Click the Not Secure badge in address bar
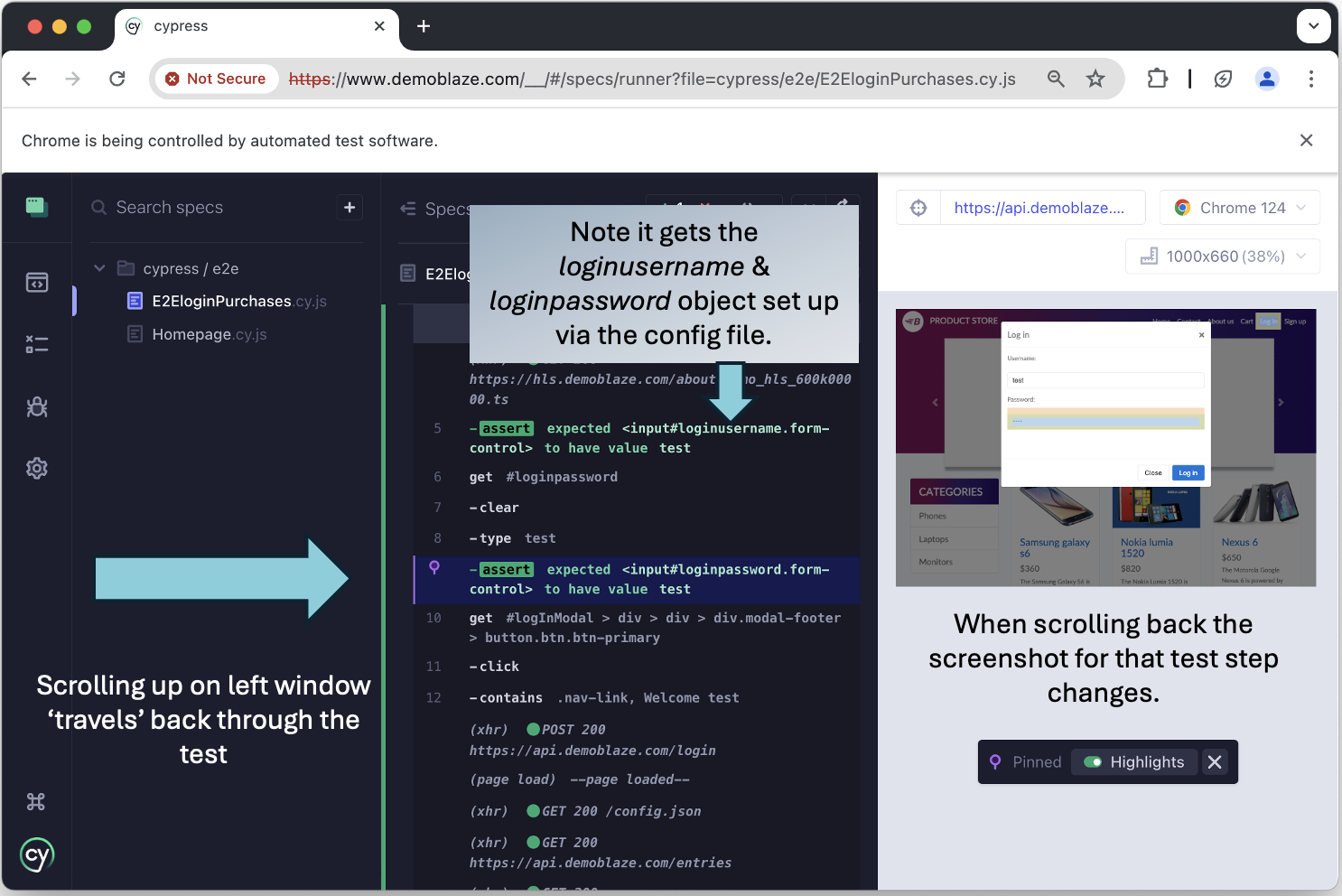The width and height of the screenshot is (1342, 896). coord(216,79)
